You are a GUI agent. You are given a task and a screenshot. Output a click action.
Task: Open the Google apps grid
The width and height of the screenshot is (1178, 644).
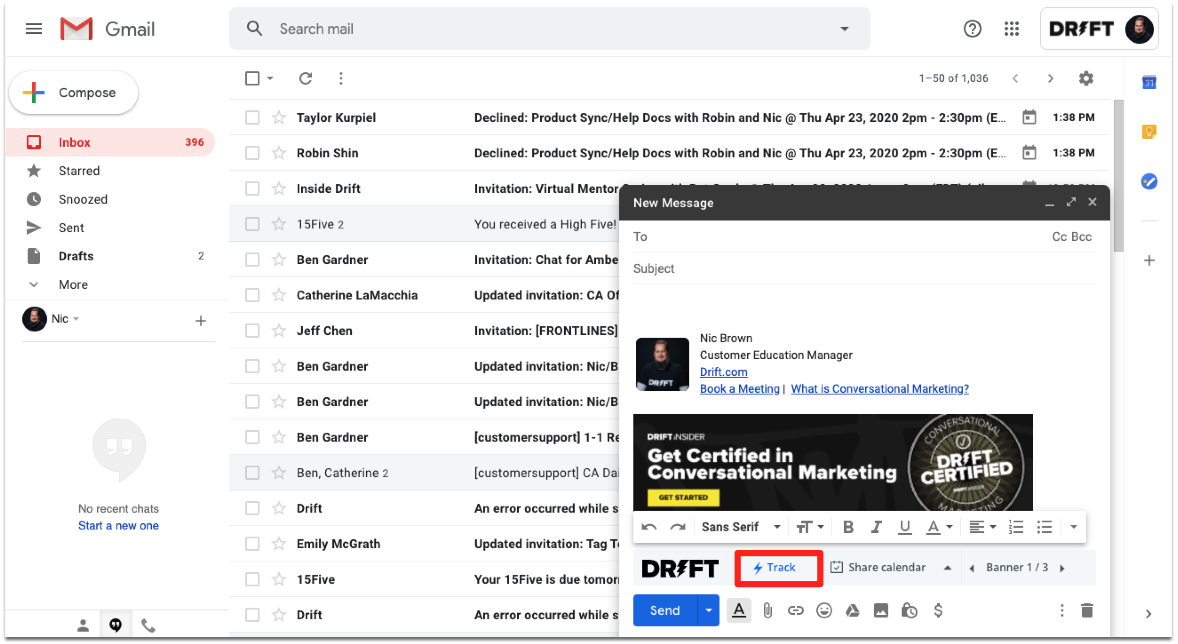pos(1012,29)
